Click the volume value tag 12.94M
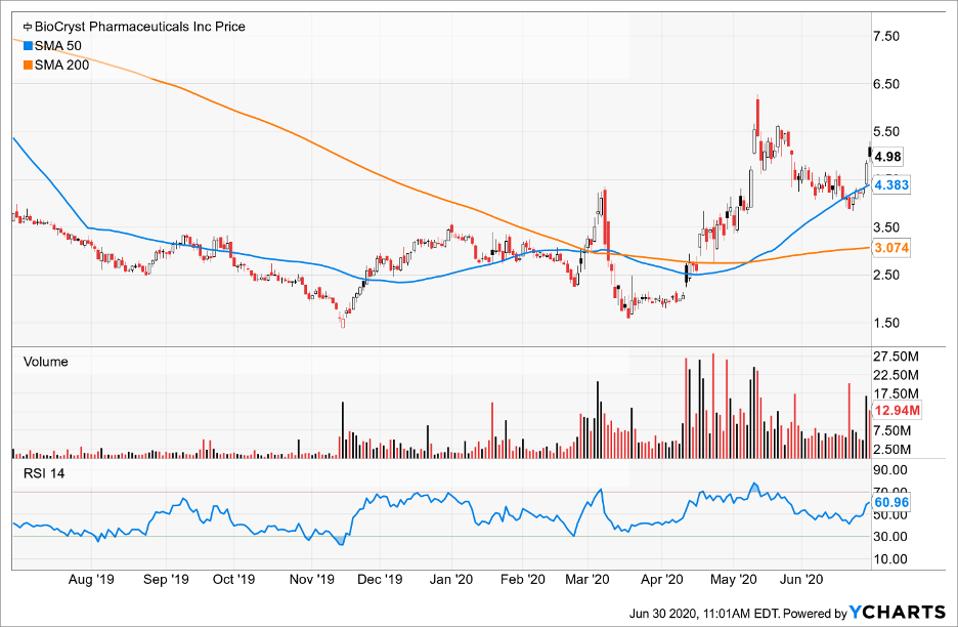This screenshot has width=958, height=627. coord(897,410)
